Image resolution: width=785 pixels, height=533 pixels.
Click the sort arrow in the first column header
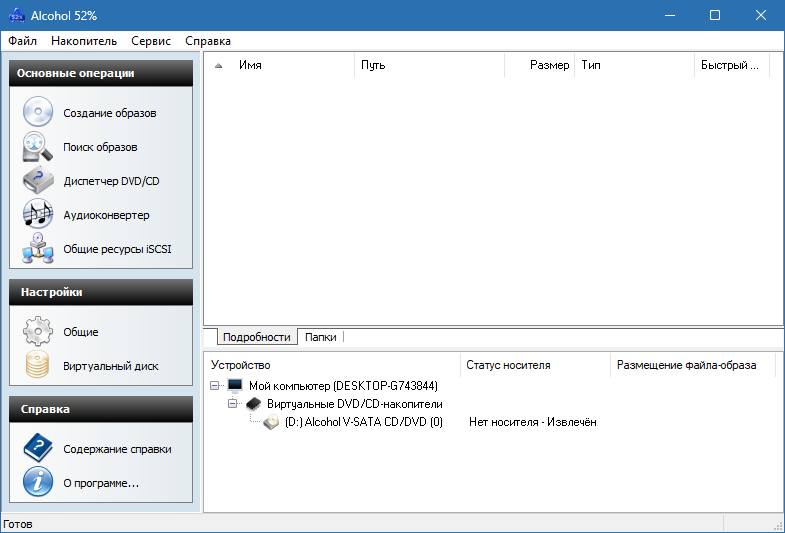click(218, 66)
